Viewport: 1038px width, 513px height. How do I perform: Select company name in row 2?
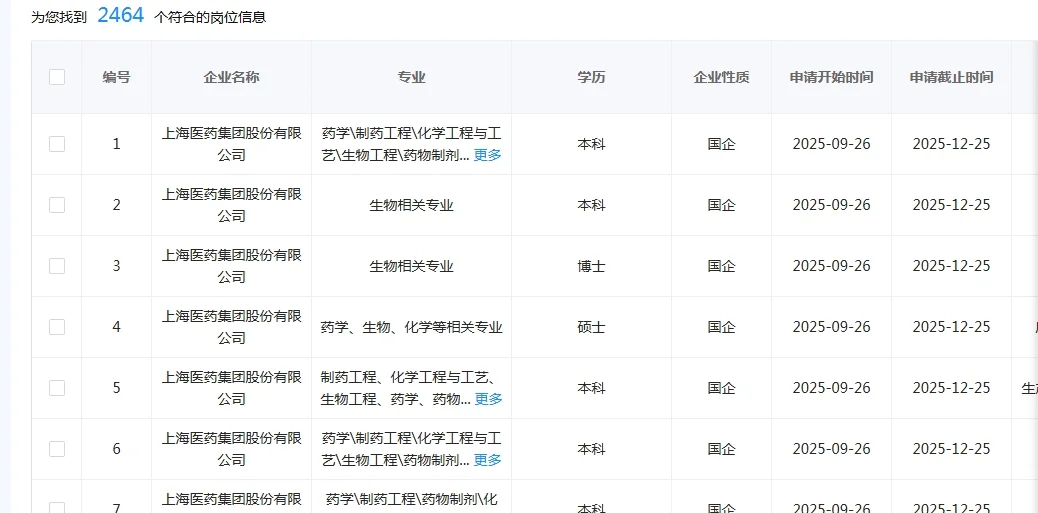click(232, 205)
